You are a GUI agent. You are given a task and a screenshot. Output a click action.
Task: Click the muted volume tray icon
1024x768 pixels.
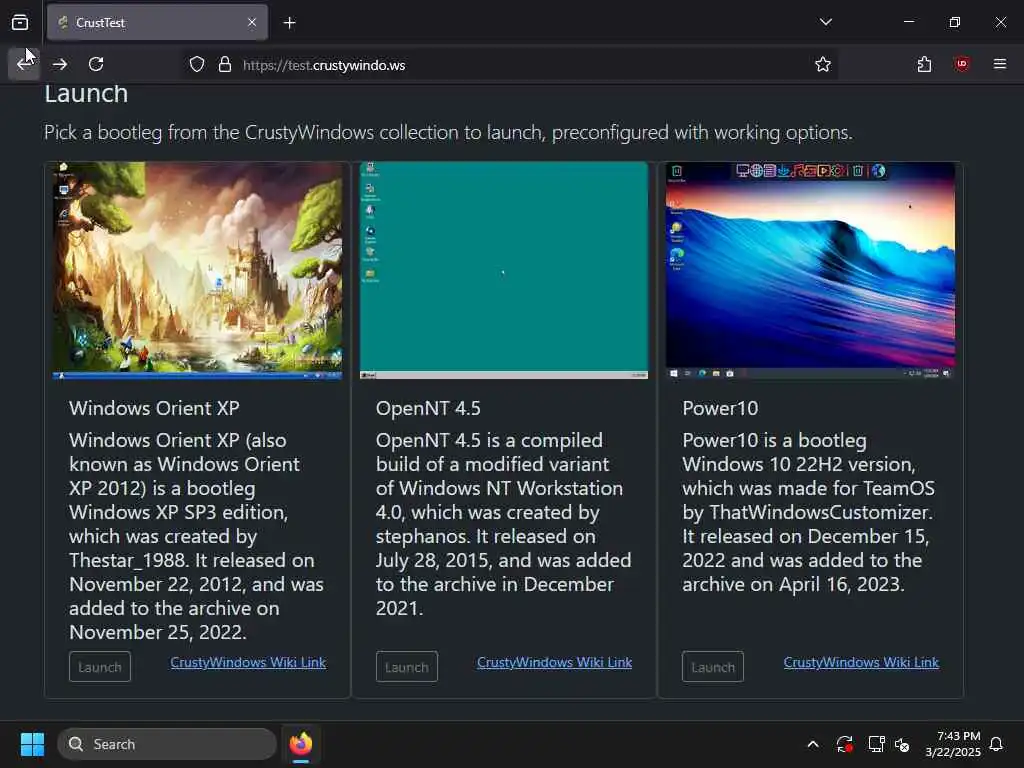(x=903, y=744)
